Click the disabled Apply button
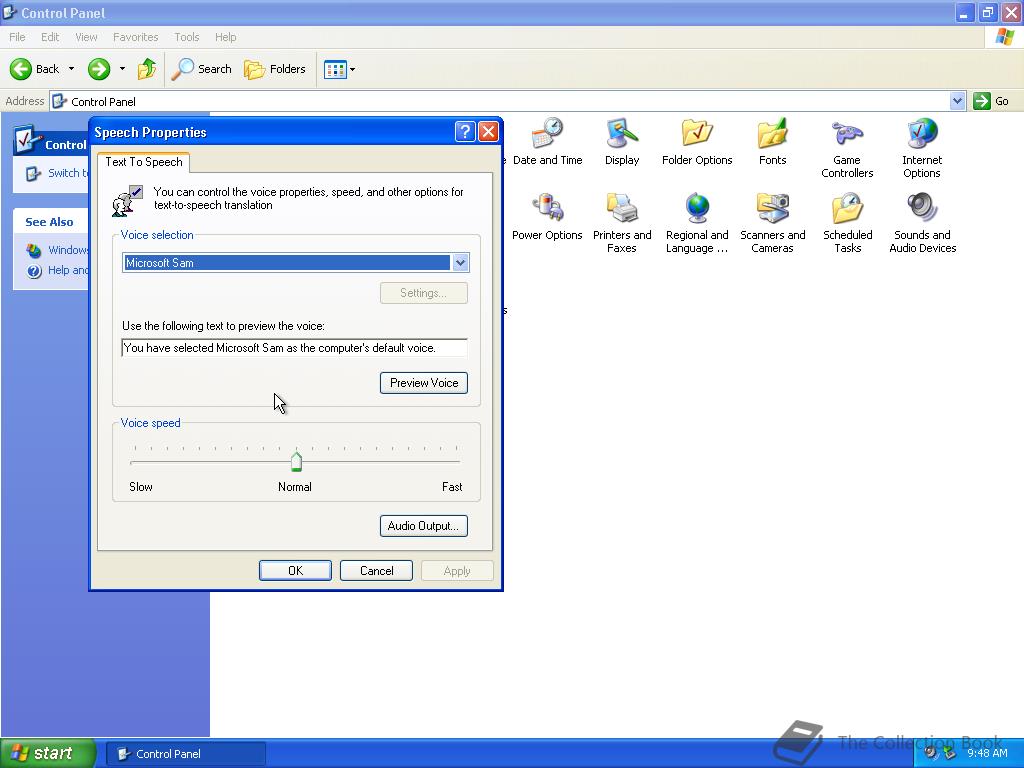 457,571
